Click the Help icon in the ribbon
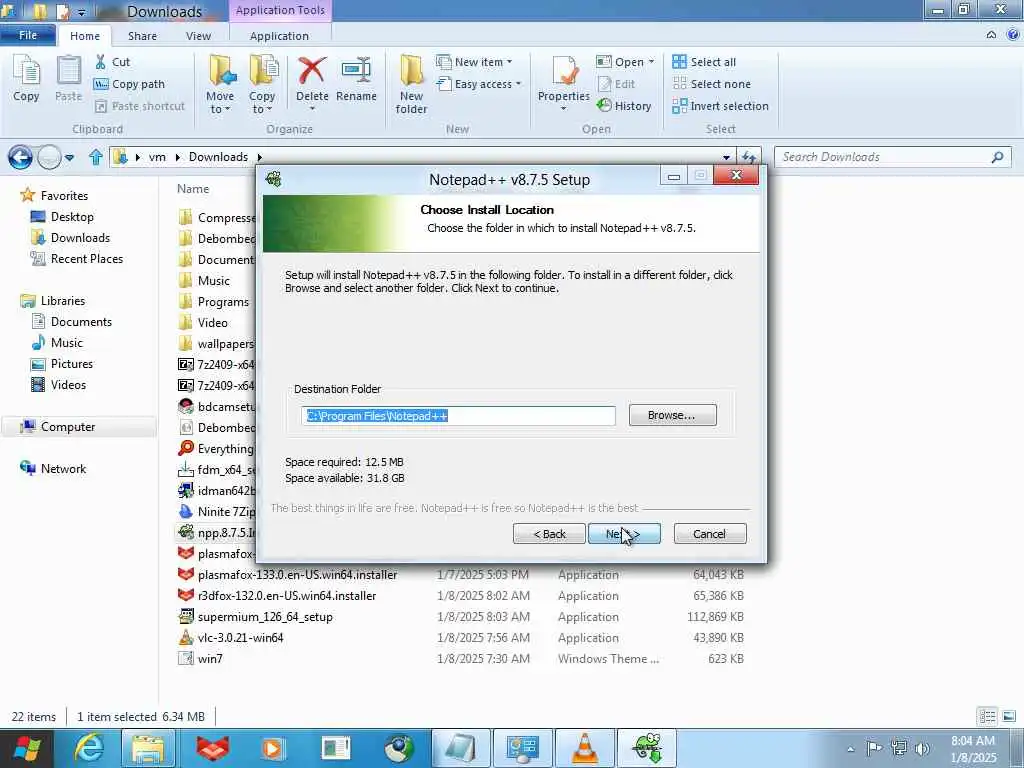Image resolution: width=1024 pixels, height=768 pixels. (x=1013, y=35)
